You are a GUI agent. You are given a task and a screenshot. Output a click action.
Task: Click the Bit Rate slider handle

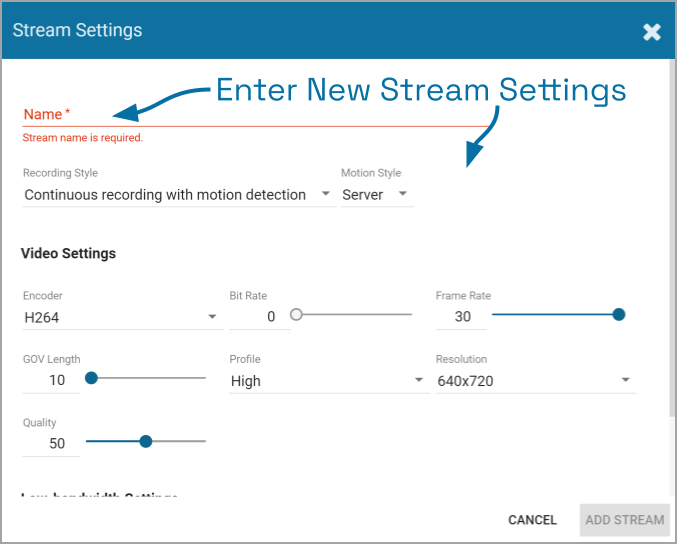[x=296, y=314]
